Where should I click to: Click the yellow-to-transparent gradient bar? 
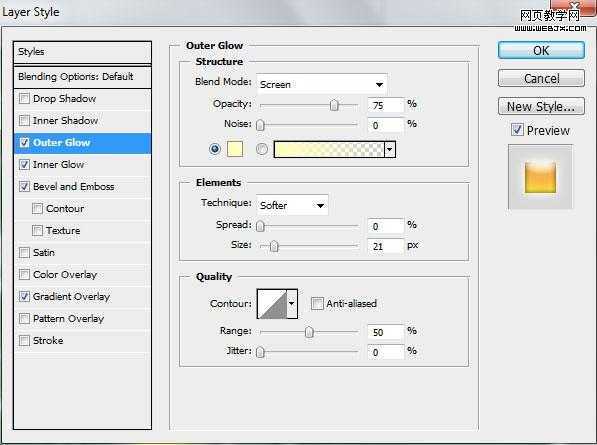click(329, 149)
